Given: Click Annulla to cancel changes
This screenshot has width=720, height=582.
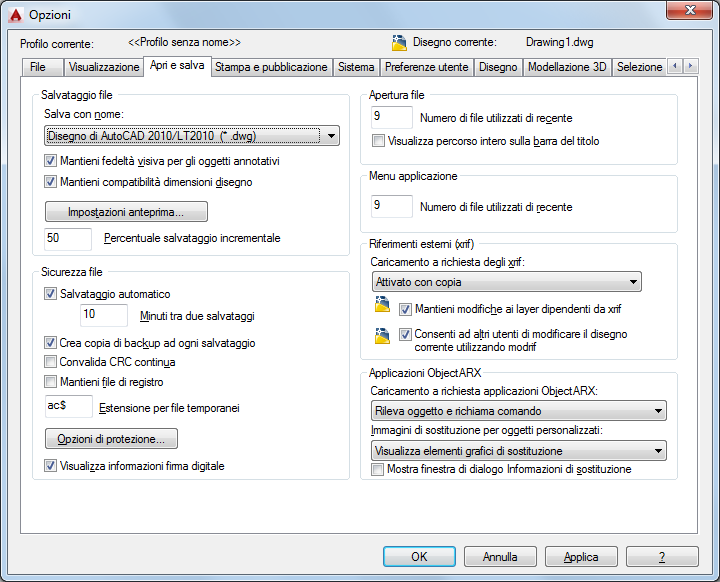Looking at the screenshot, I should 500,557.
